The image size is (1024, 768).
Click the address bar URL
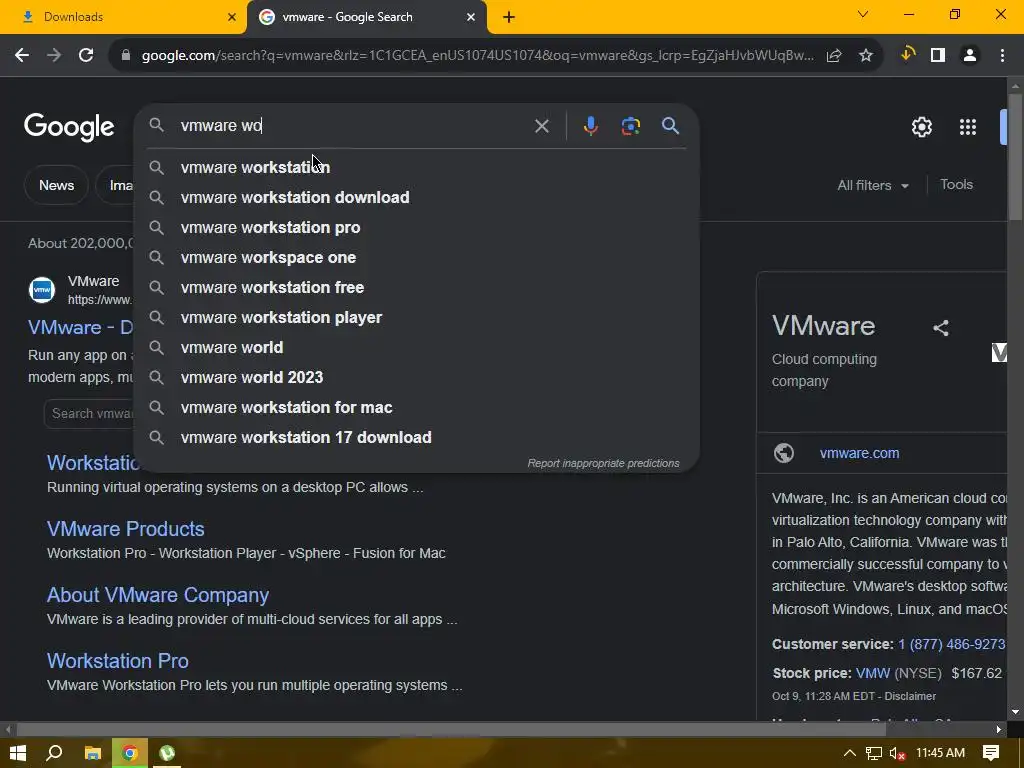pos(477,56)
